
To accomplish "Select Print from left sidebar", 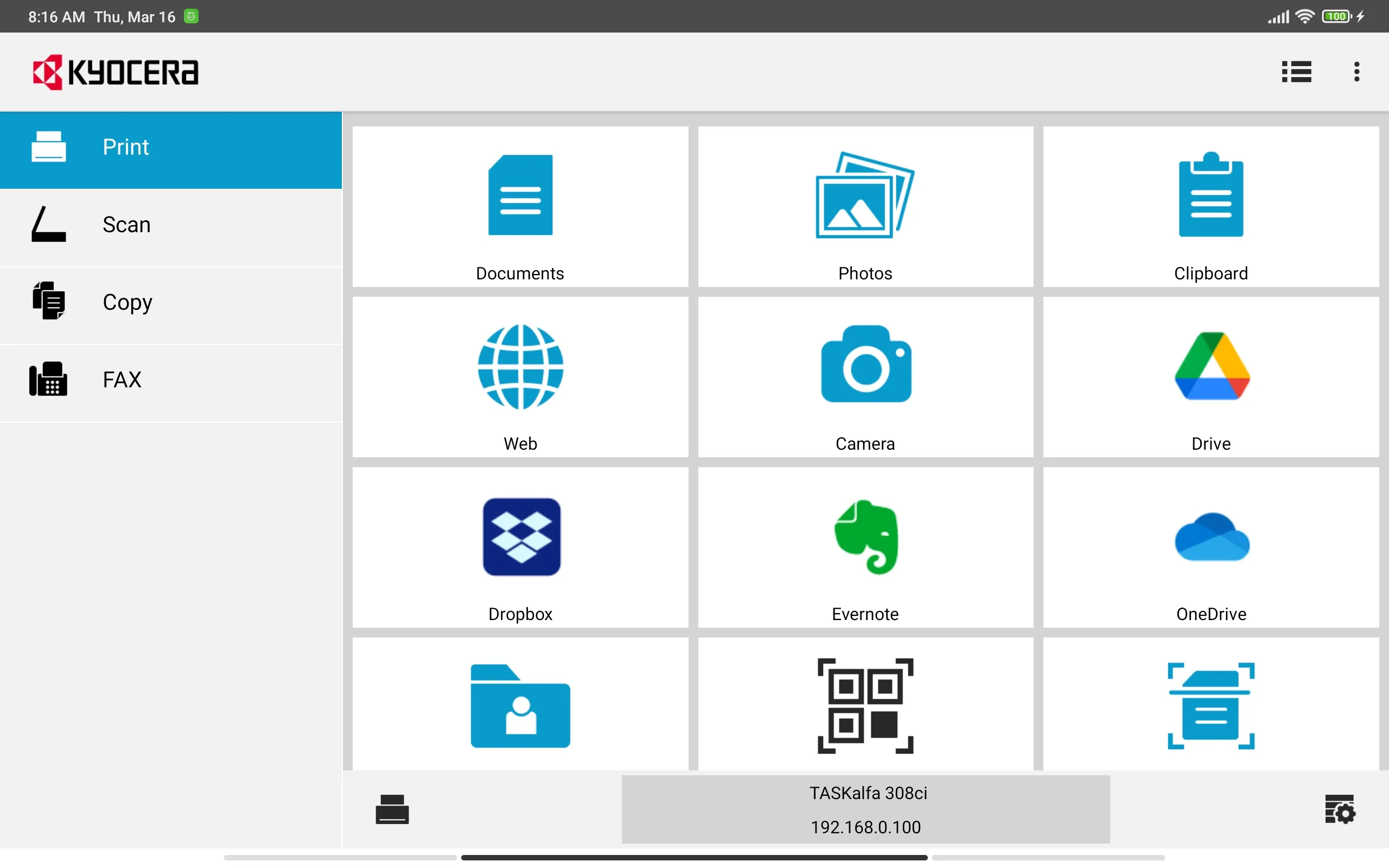I will 171,146.
